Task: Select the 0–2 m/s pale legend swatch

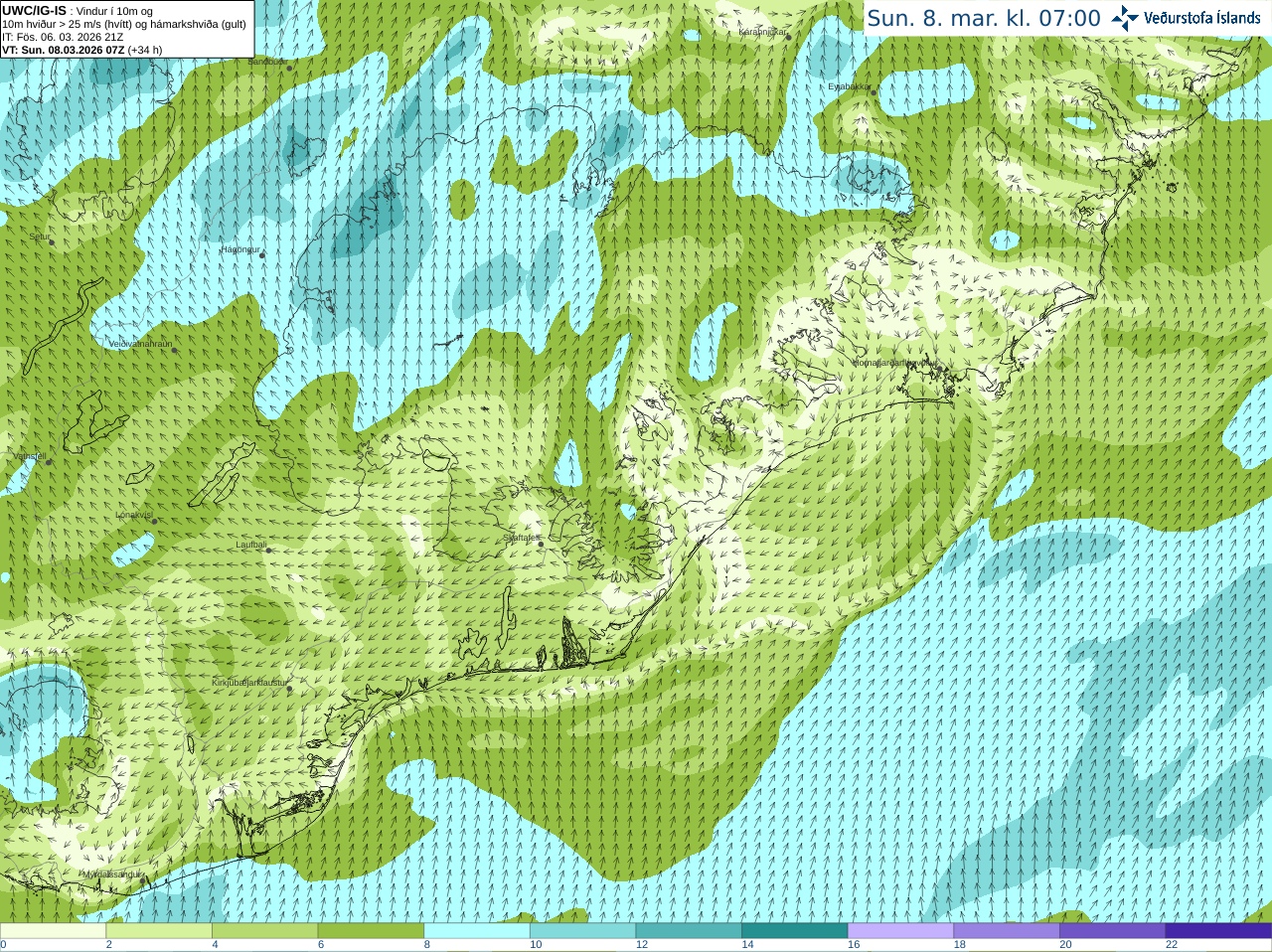Action: [53, 931]
